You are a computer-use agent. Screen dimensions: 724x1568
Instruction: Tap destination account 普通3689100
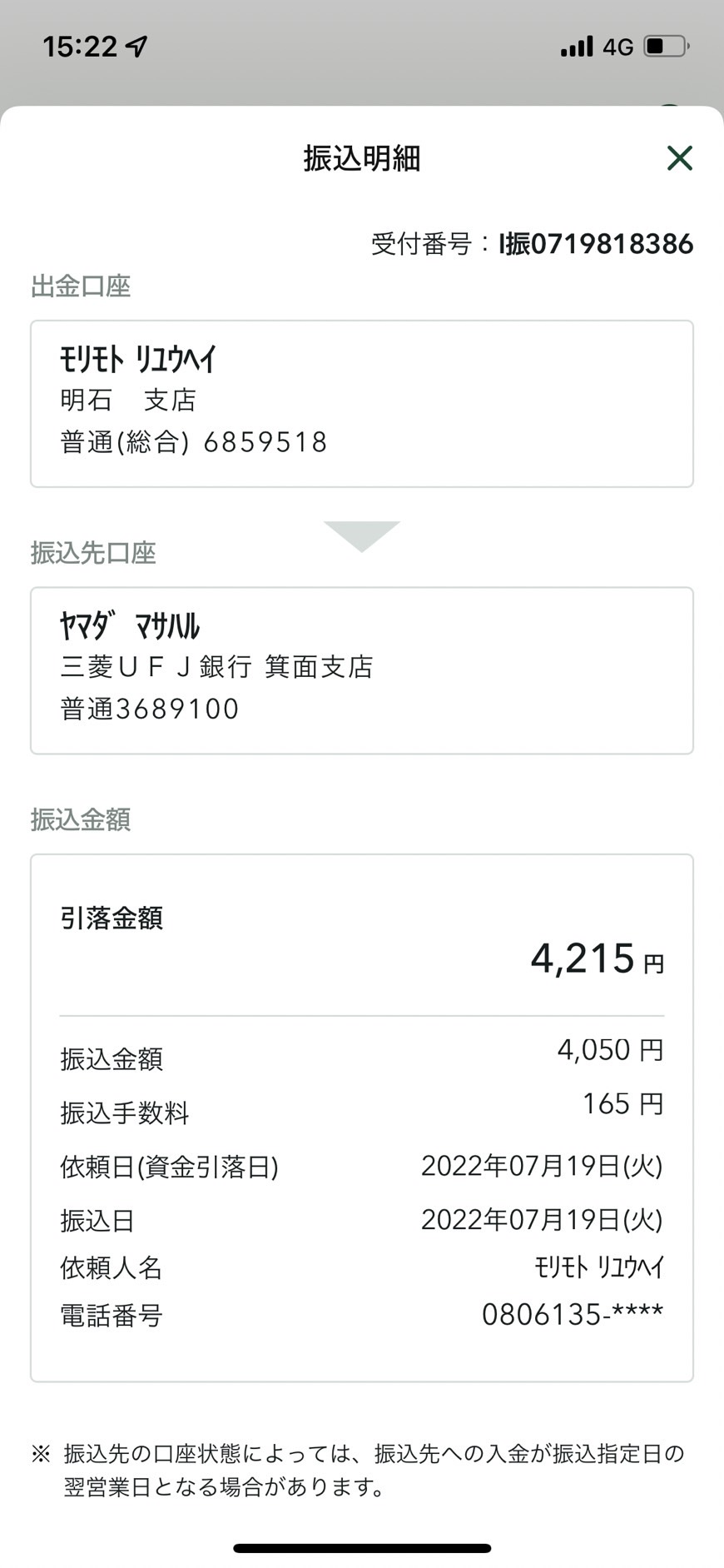tap(150, 709)
